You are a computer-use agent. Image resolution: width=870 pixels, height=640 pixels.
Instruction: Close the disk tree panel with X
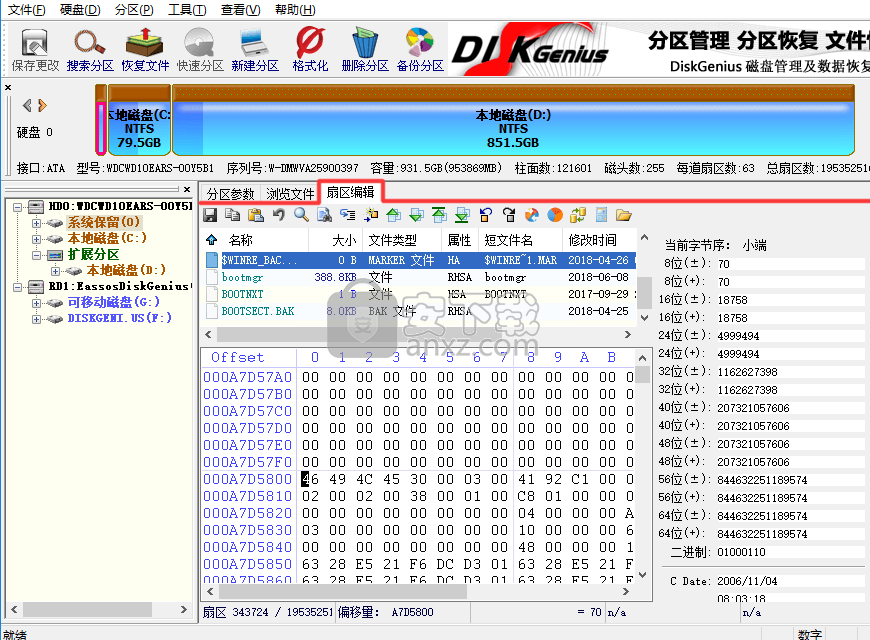click(187, 189)
